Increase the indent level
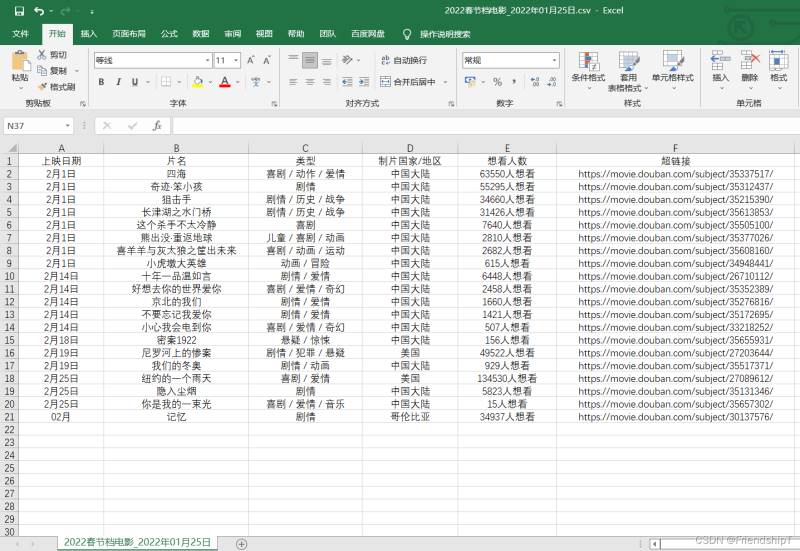The height and width of the screenshot is (551, 800). coord(364,82)
